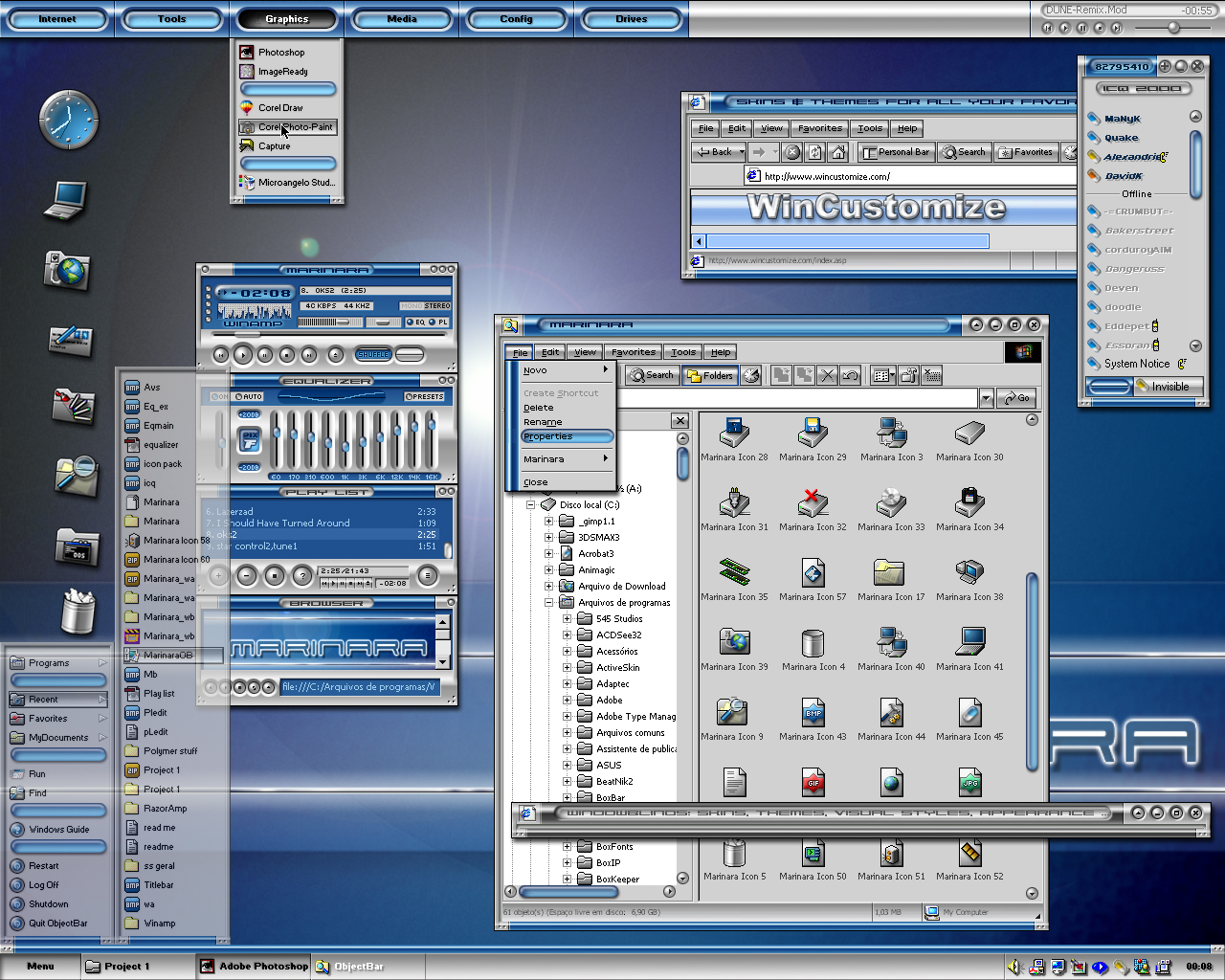Click the IE Home toolbar icon
The image size is (1225, 980).
[838, 152]
